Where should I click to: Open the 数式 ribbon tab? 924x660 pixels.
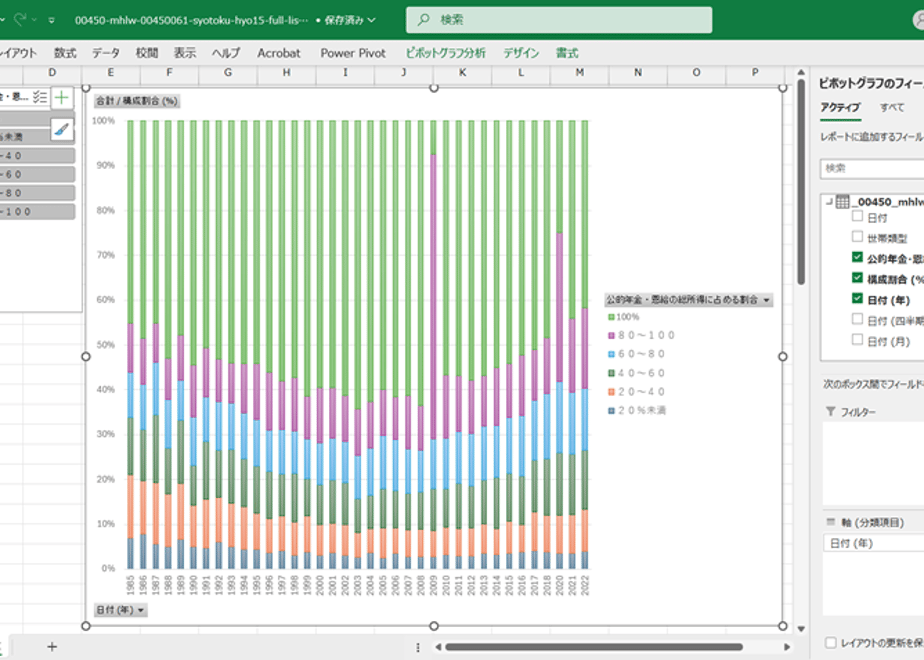point(65,53)
